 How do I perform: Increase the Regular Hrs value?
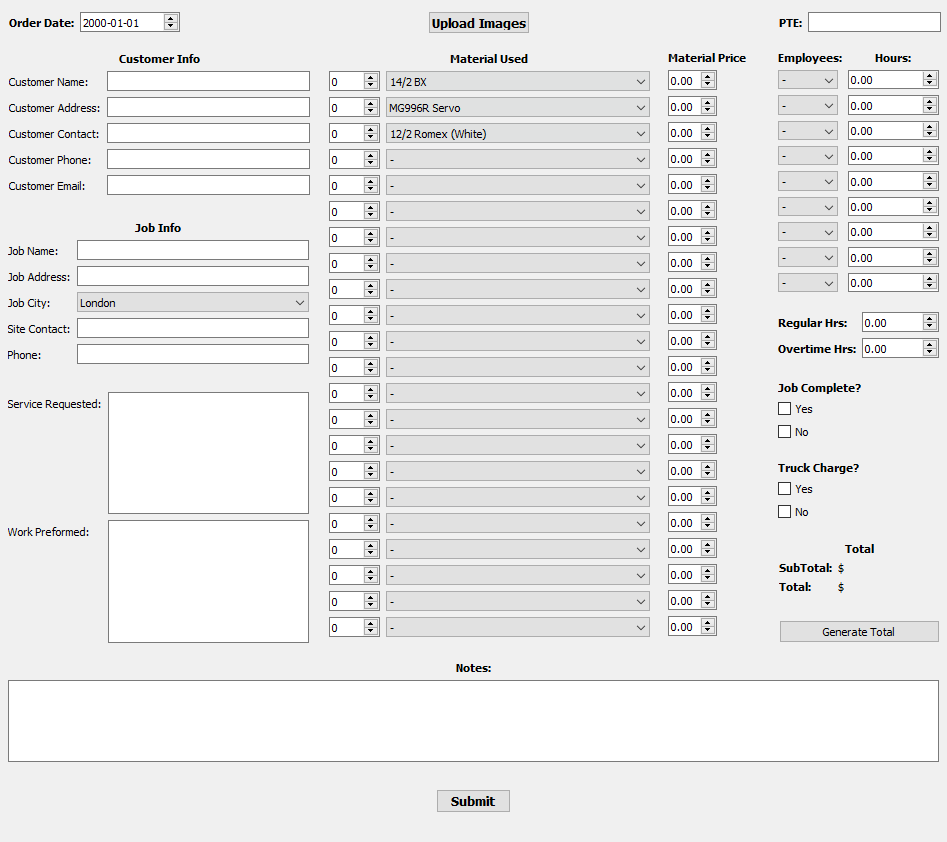pyautogui.click(x=930, y=318)
